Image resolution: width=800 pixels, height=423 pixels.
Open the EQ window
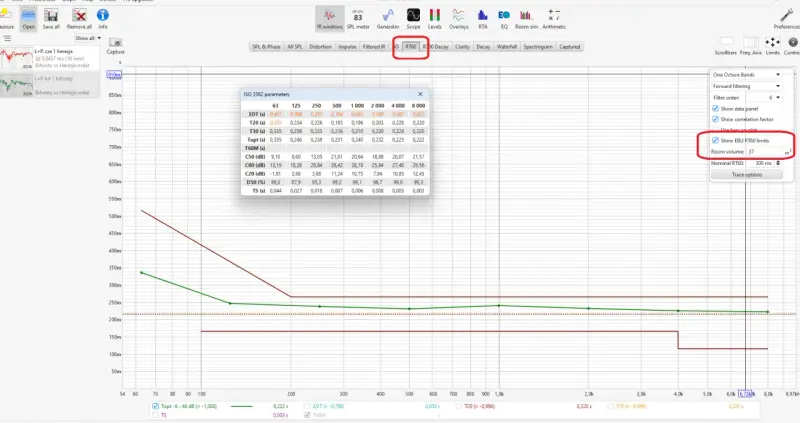click(x=504, y=19)
